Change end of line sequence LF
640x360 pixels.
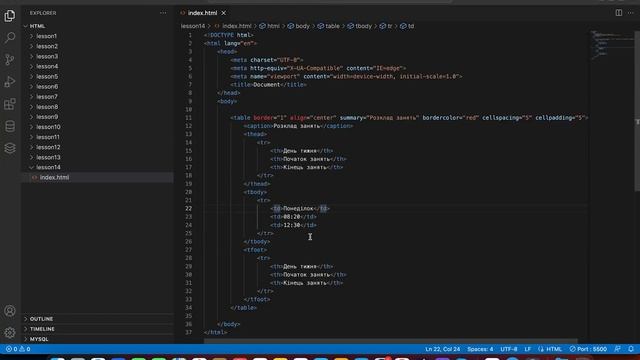click(527, 349)
